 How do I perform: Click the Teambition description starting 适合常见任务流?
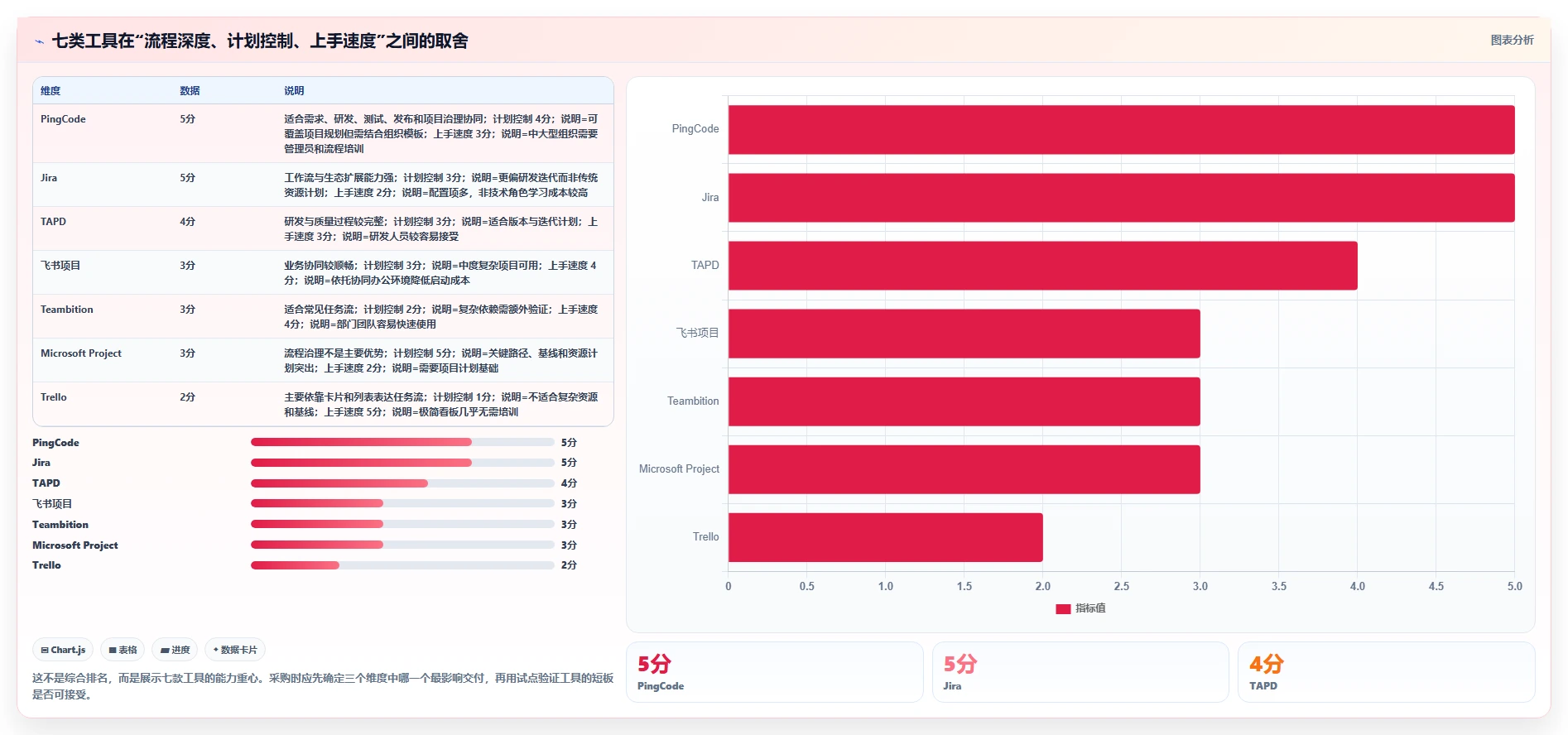pyautogui.click(x=441, y=317)
